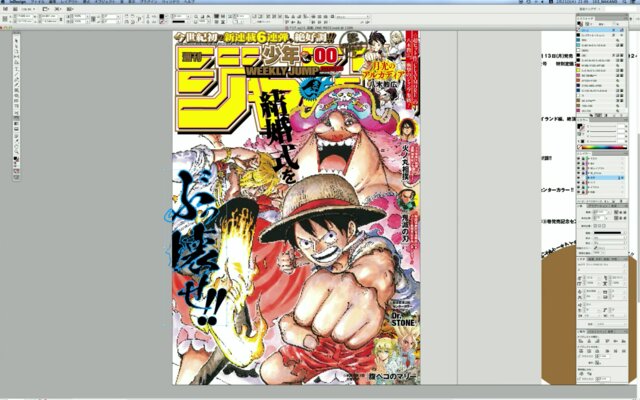Click the fill/stroke toggle in Swatches panel header
The height and width of the screenshot is (400, 640).
[x=579, y=24]
